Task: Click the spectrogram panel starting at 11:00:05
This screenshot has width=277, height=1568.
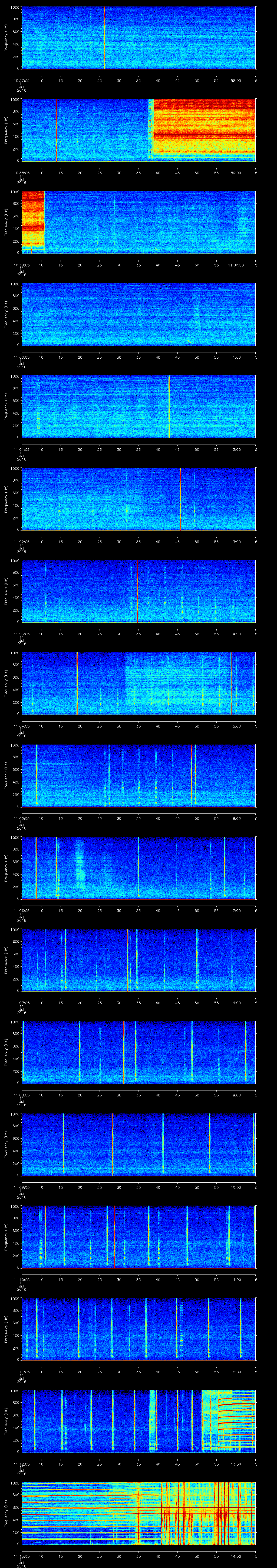Action: (138, 315)
